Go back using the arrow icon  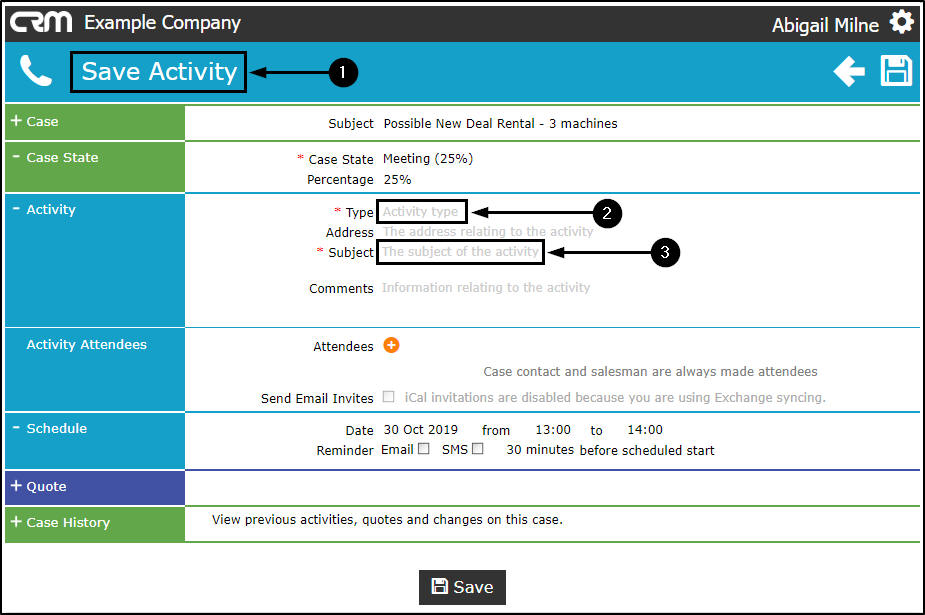[849, 71]
